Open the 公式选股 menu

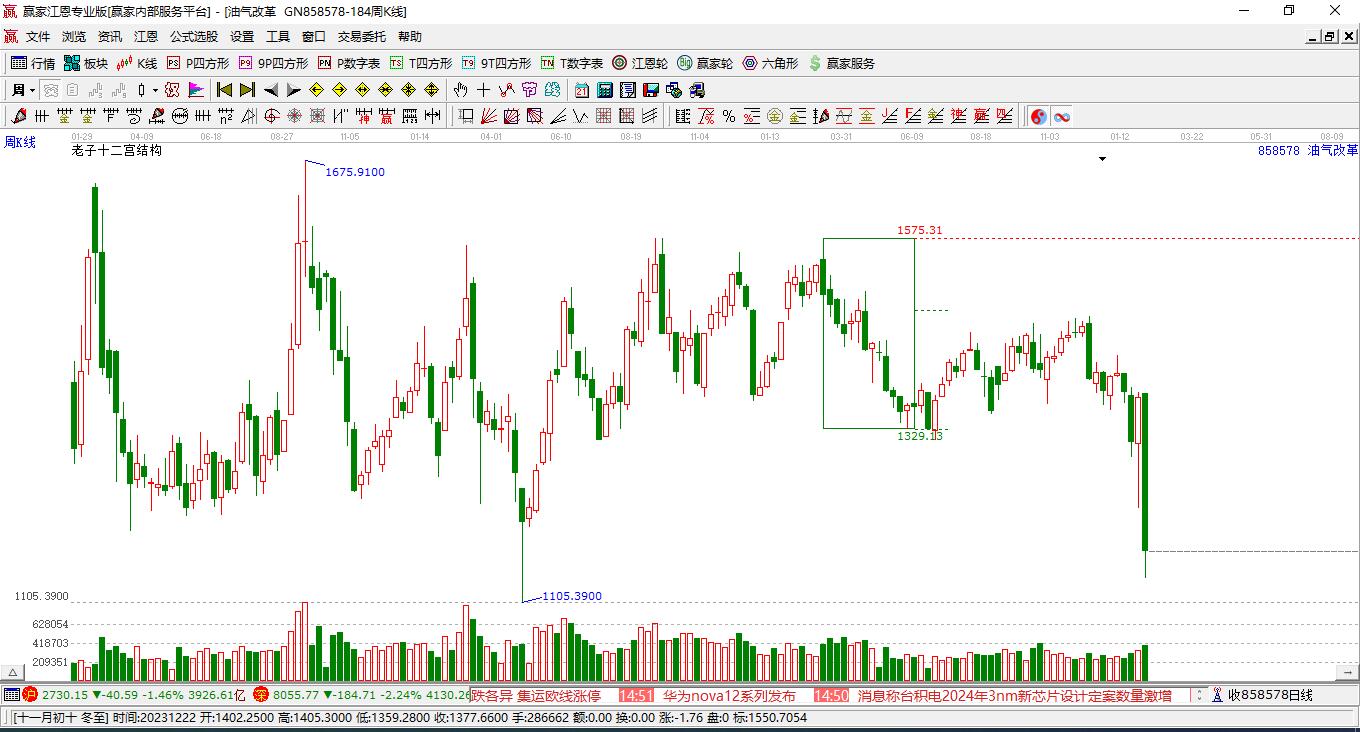(193, 36)
